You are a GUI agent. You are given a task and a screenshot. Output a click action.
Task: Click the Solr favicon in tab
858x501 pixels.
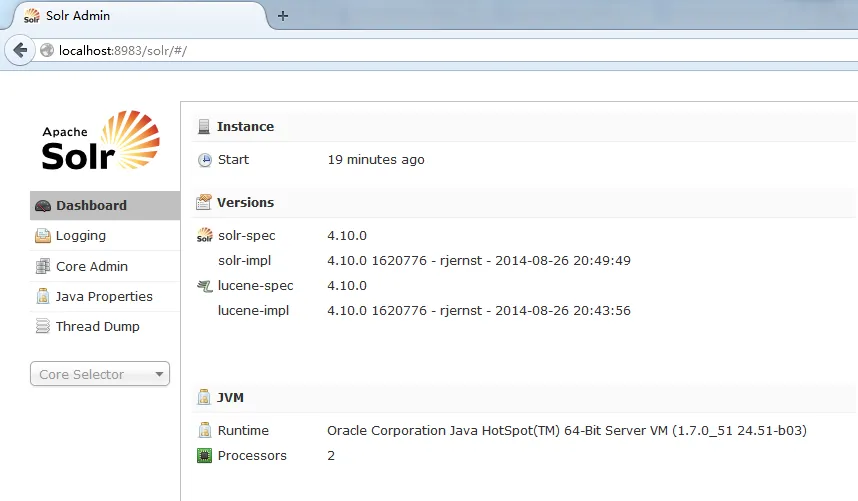click(31, 16)
